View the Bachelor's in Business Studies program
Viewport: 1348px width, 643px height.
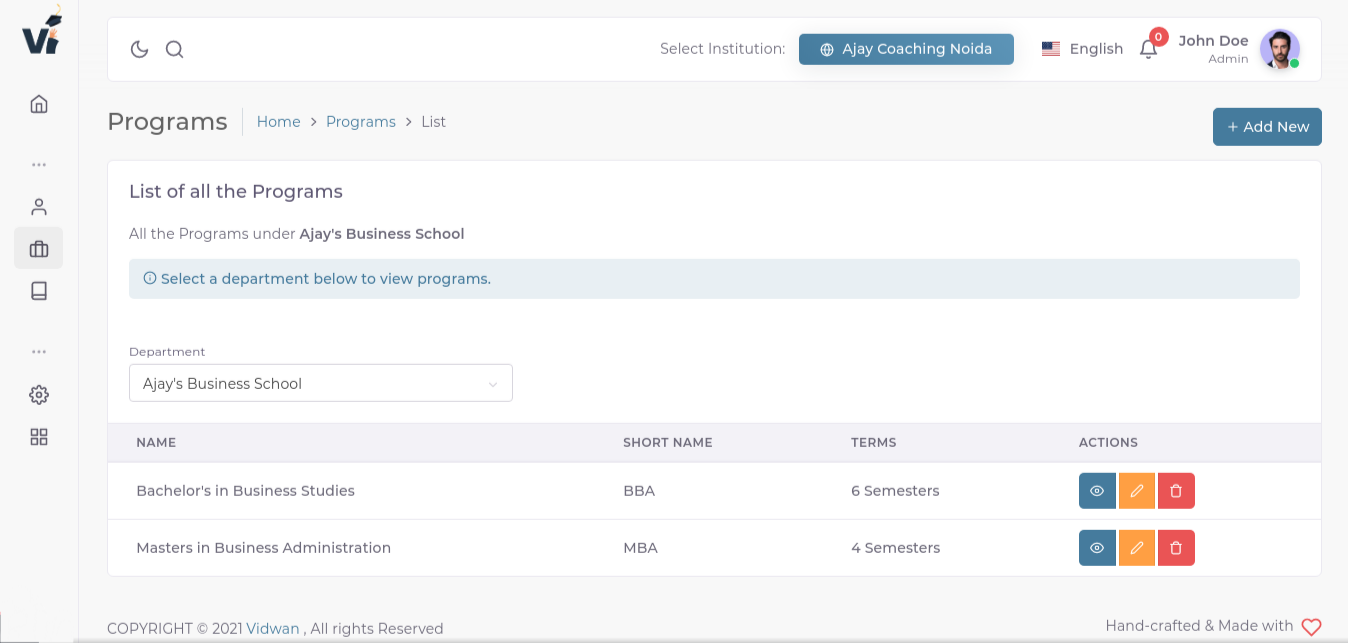pyautogui.click(x=1097, y=491)
